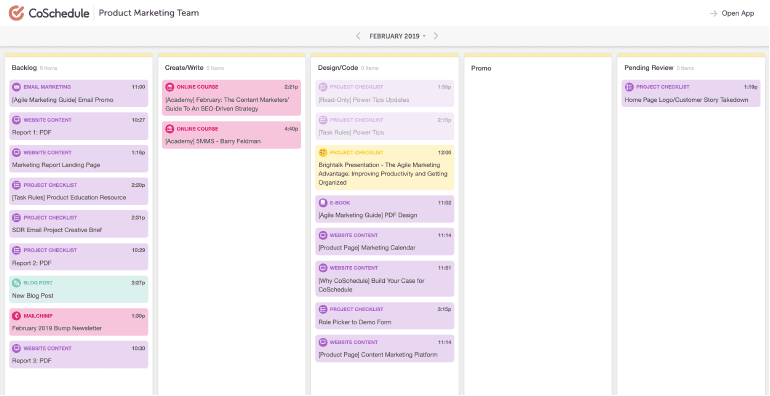770x396 pixels.
Task: Go to next month with right chevron
Action: click(x=436, y=36)
